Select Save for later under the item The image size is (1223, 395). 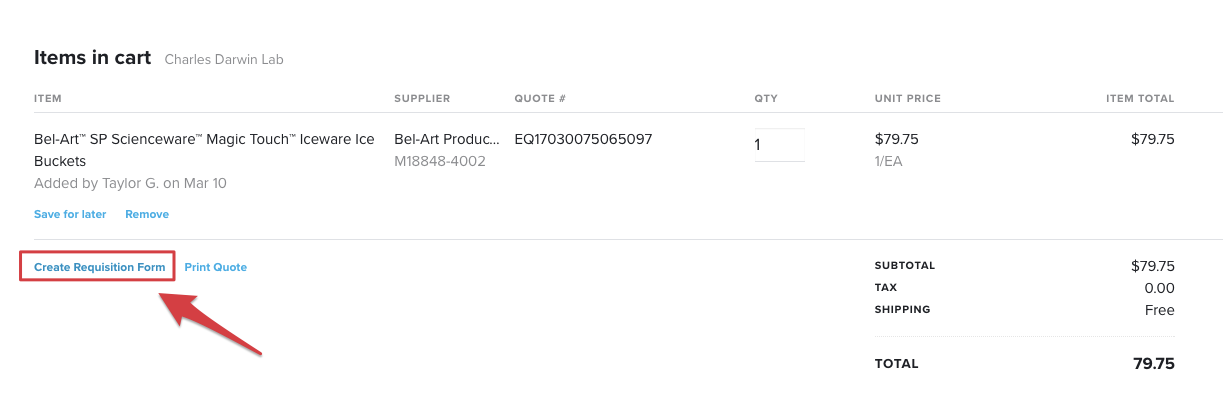70,214
